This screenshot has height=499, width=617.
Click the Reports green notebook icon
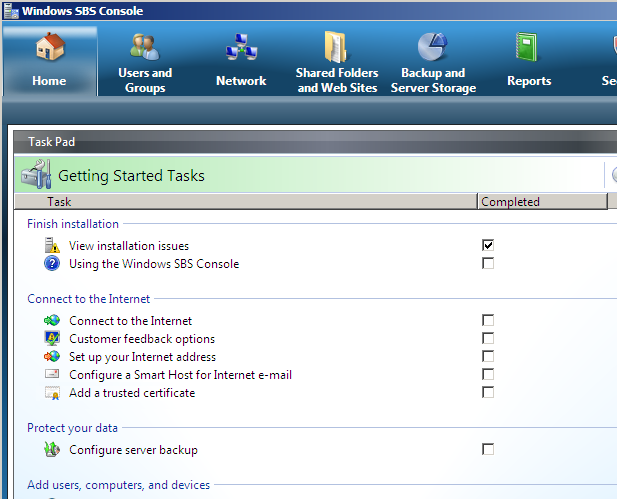[527, 47]
